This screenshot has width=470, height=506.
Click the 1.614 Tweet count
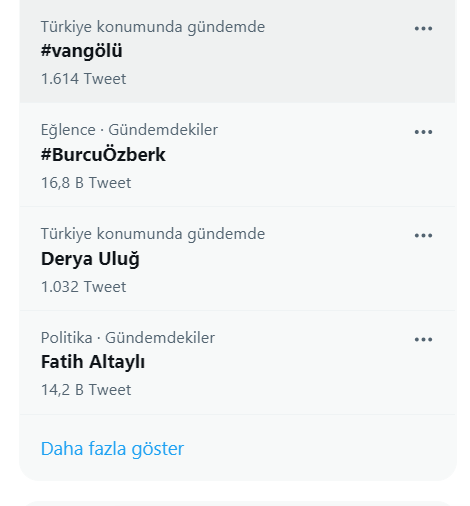pos(83,79)
